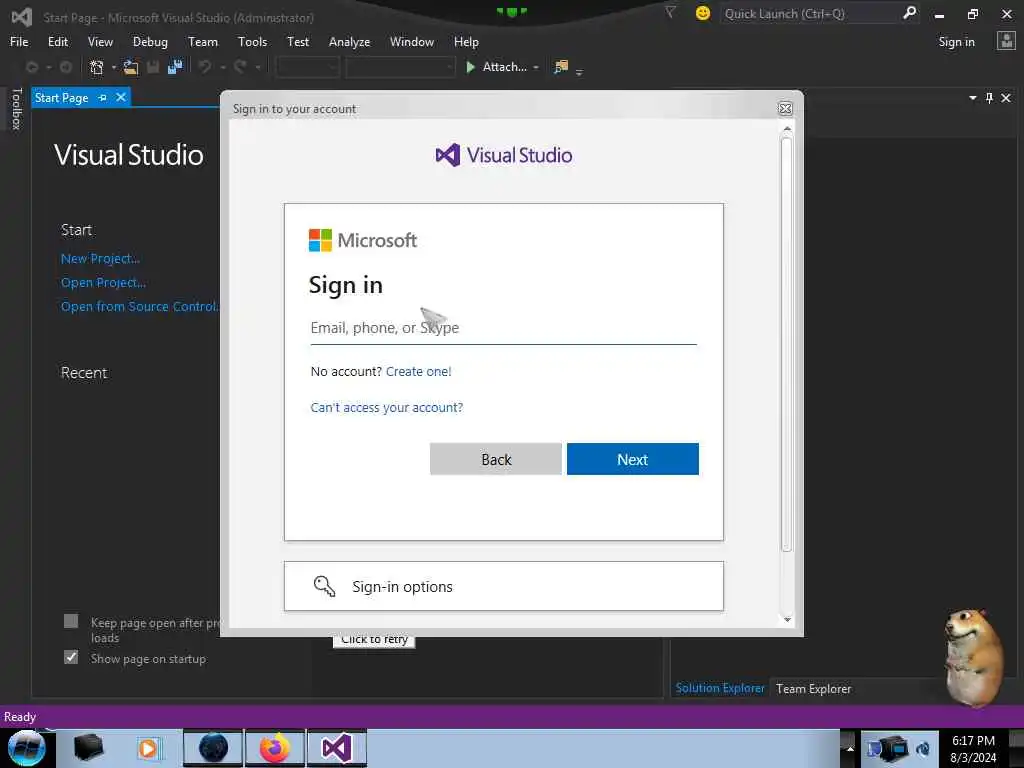The width and height of the screenshot is (1024, 768).
Task: Click the Quick Launch search magnifier icon
Action: (x=909, y=13)
